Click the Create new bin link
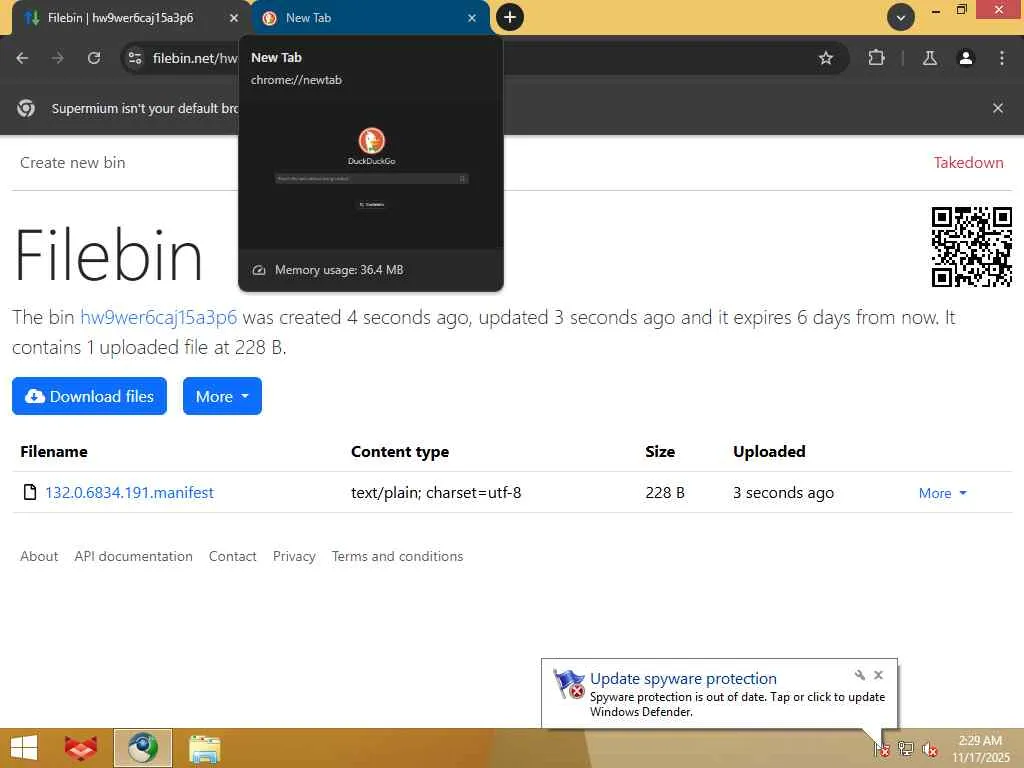The image size is (1024, 768). (x=72, y=163)
